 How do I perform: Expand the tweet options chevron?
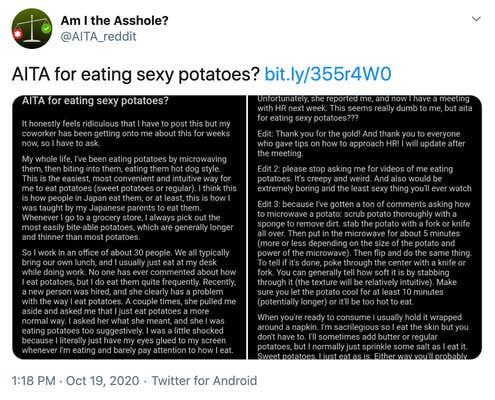(476, 19)
